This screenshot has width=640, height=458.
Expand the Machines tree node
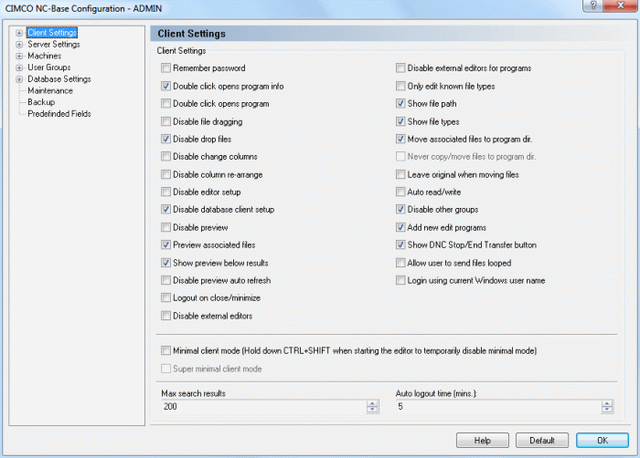coord(19,56)
